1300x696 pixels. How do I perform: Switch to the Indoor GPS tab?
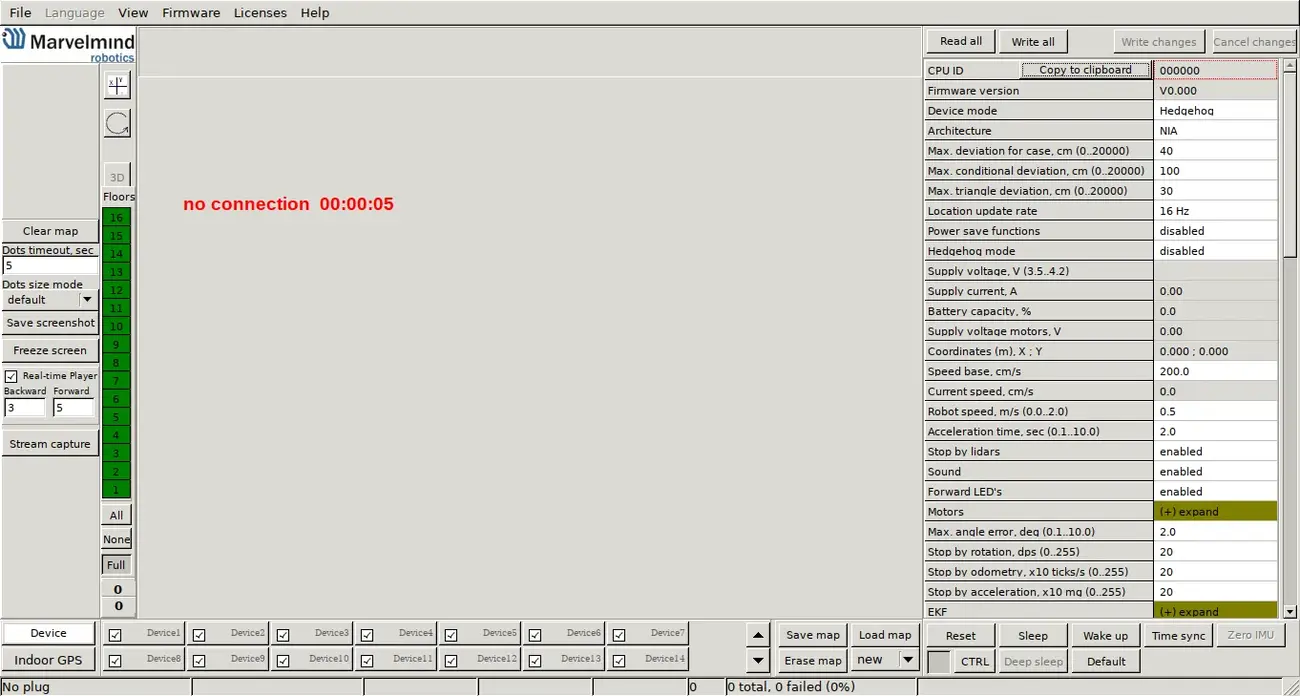[48, 660]
